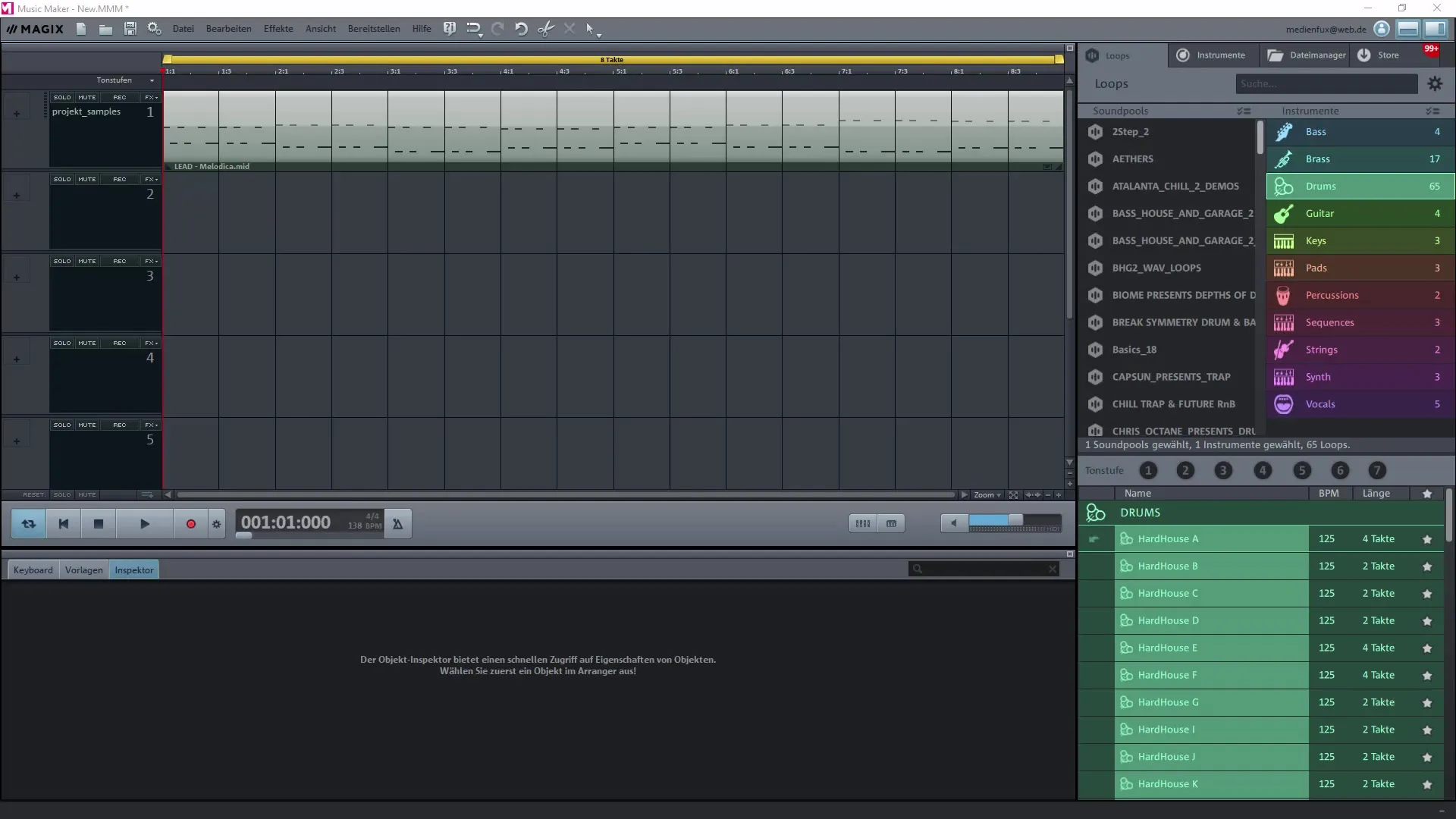
Task: Jump to start with rewind button
Action: [x=64, y=524]
